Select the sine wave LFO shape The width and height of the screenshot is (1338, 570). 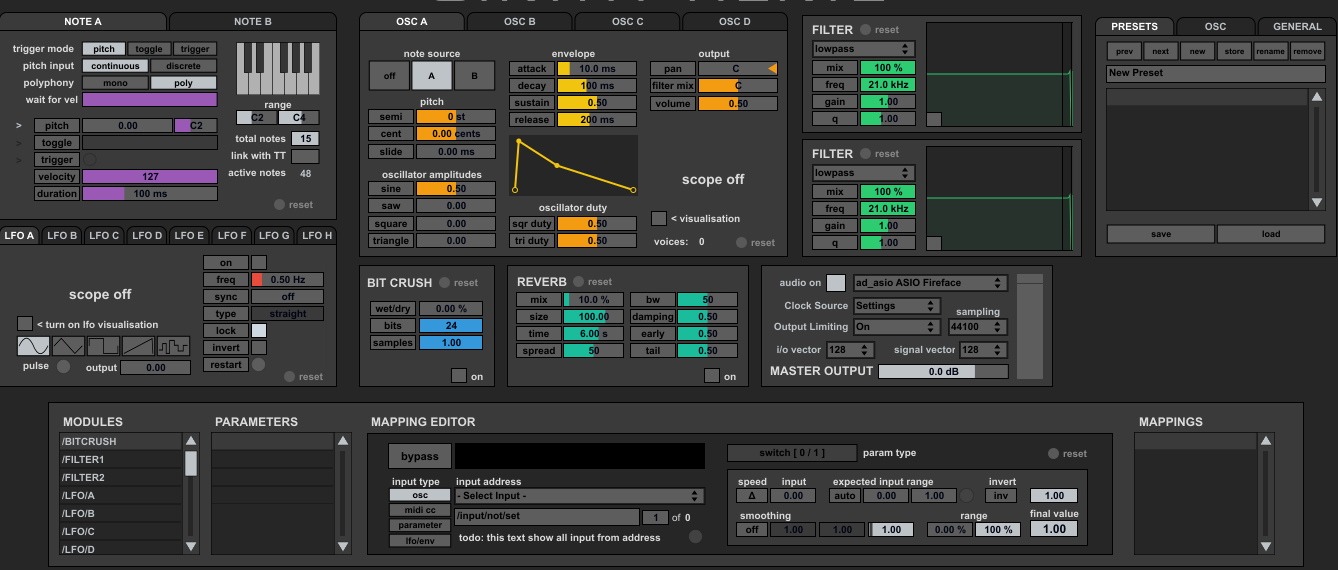[x=34, y=346]
